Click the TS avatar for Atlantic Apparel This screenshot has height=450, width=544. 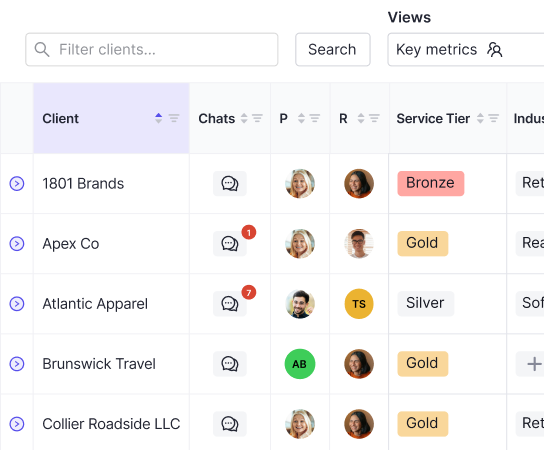pyautogui.click(x=359, y=304)
